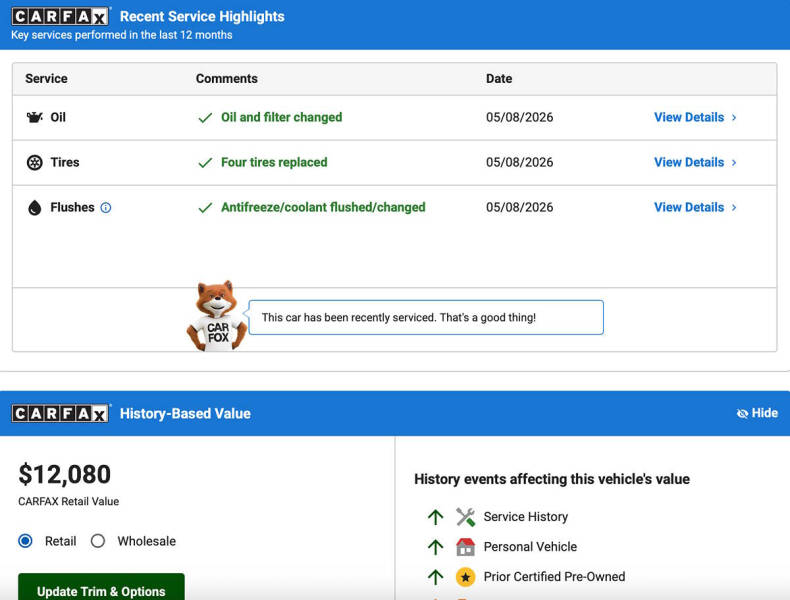Click the Car Fox mascot image
Image resolution: width=790 pixels, height=600 pixels.
tap(217, 316)
